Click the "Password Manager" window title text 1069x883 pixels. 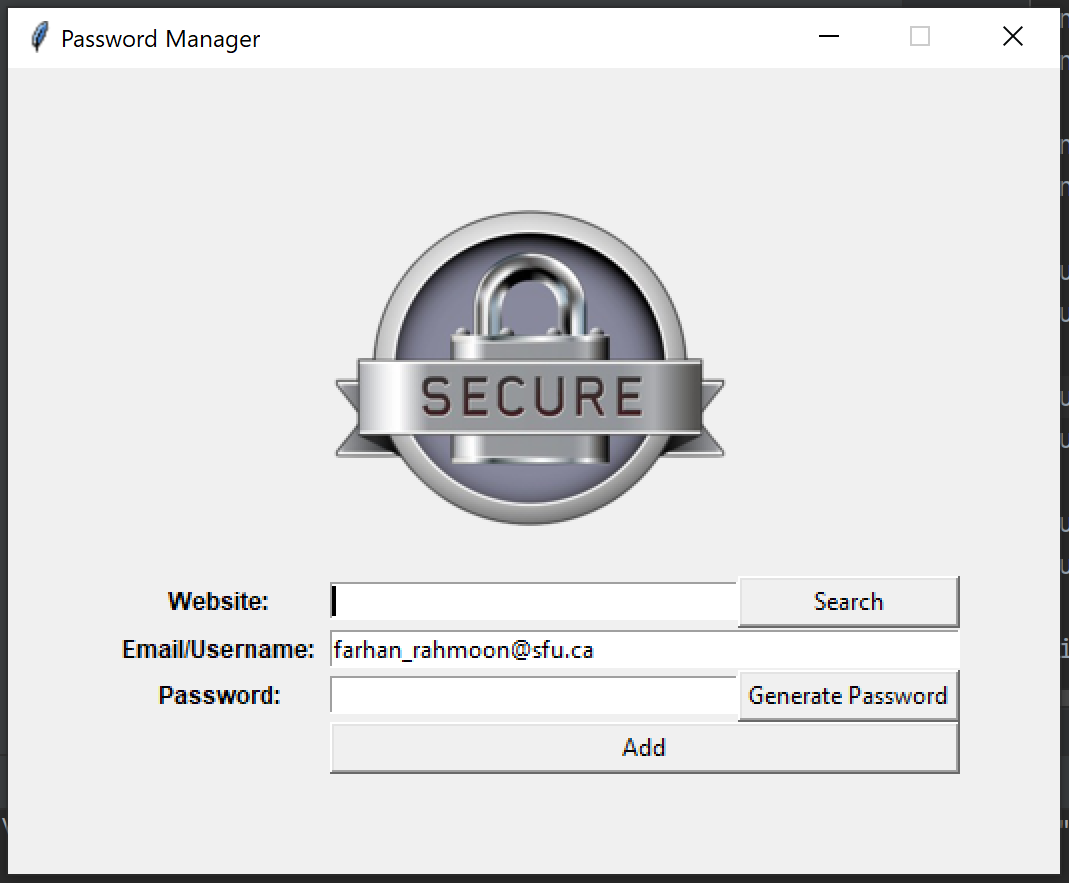tap(160, 39)
